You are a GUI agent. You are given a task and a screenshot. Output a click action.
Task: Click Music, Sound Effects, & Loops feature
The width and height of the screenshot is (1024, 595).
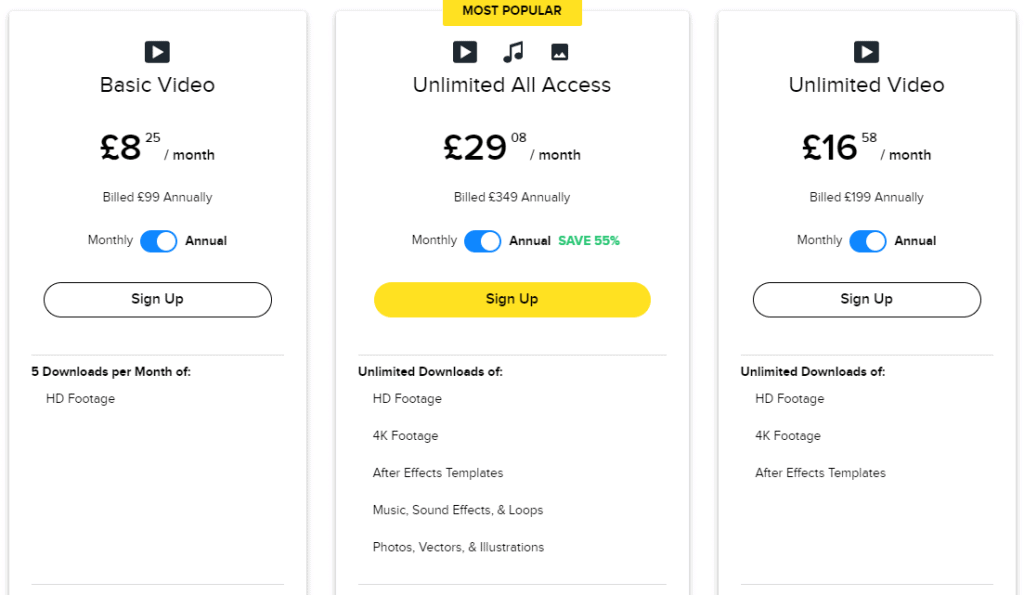coord(458,510)
